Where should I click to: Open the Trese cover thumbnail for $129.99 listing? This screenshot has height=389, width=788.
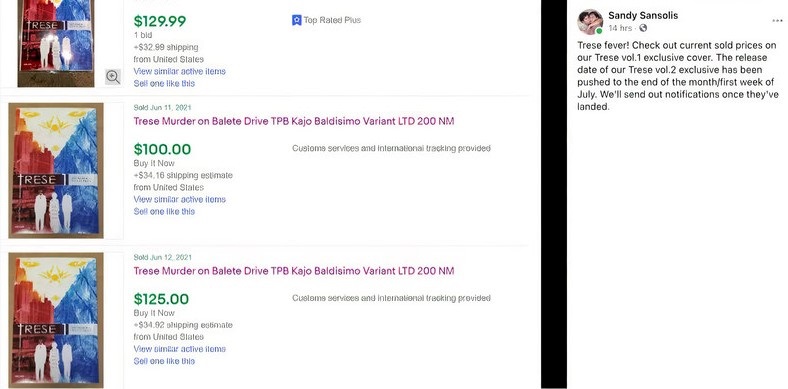point(56,43)
